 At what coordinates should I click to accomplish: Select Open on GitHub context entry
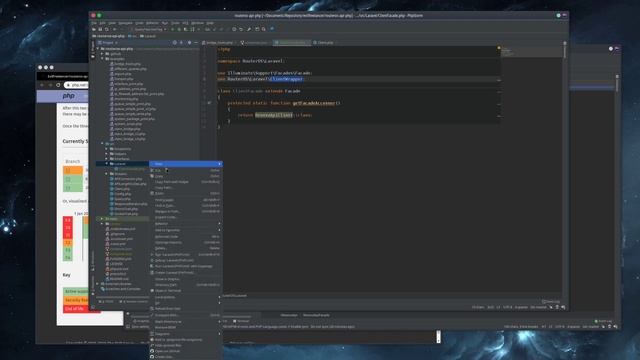pyautogui.click(x=186, y=351)
